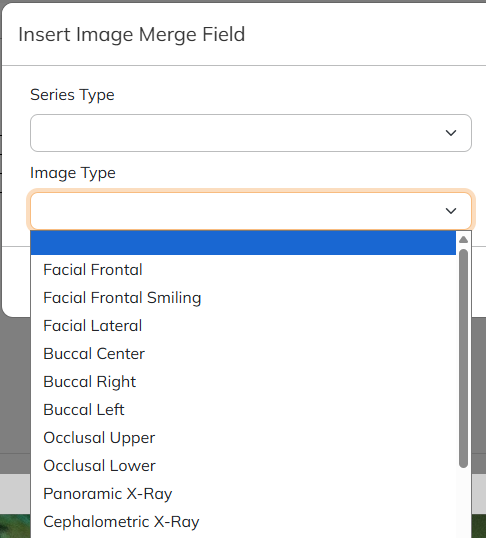Choose Buccal Right option
The image size is (486, 538).
pos(243,382)
